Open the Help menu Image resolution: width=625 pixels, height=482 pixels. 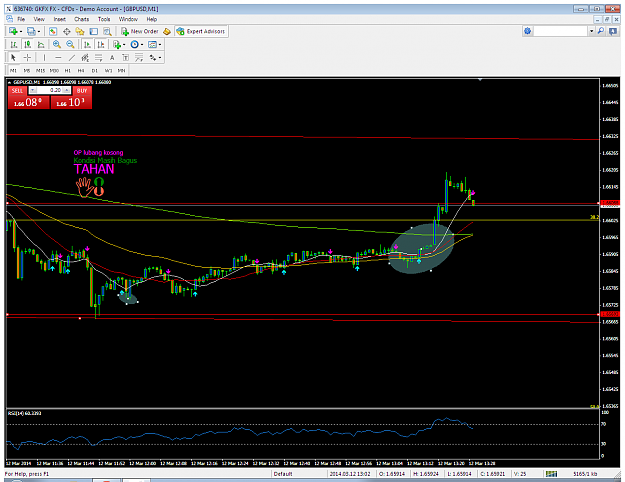coord(151,19)
